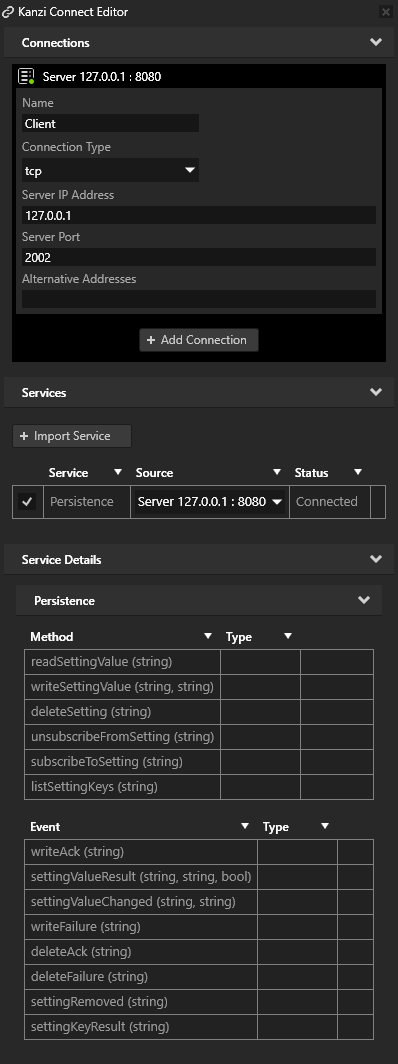Click the Source column header label
398x1064 pixels.
tap(155, 472)
